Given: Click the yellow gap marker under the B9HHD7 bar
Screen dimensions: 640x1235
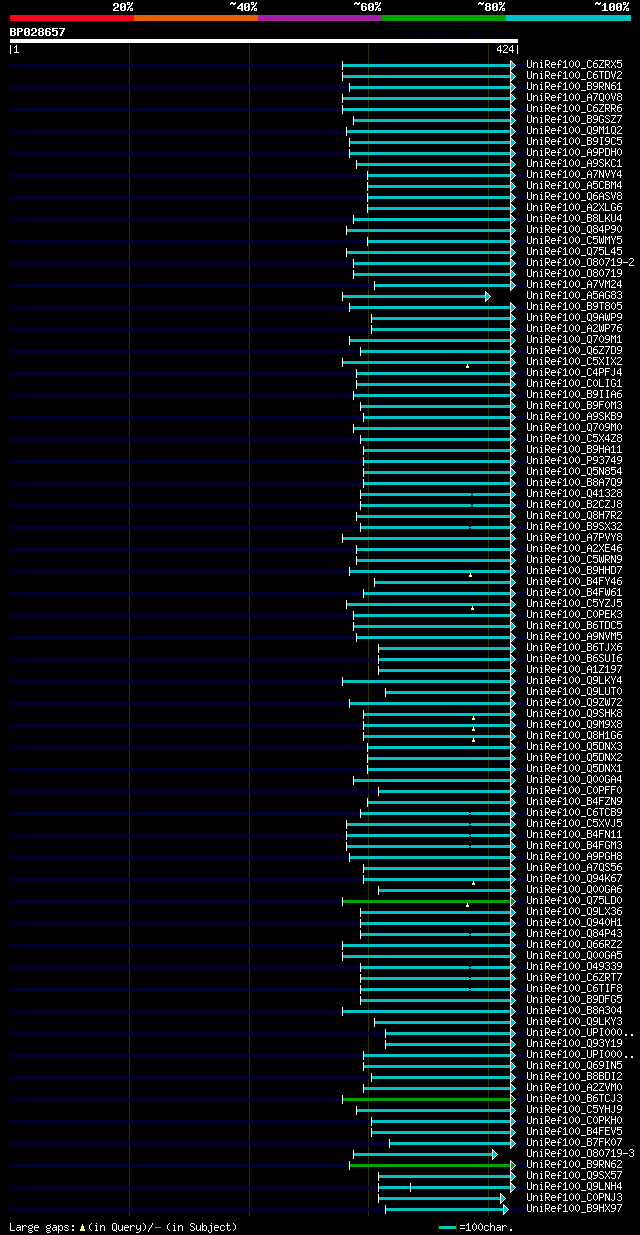Looking at the screenshot, I should tap(470, 575).
